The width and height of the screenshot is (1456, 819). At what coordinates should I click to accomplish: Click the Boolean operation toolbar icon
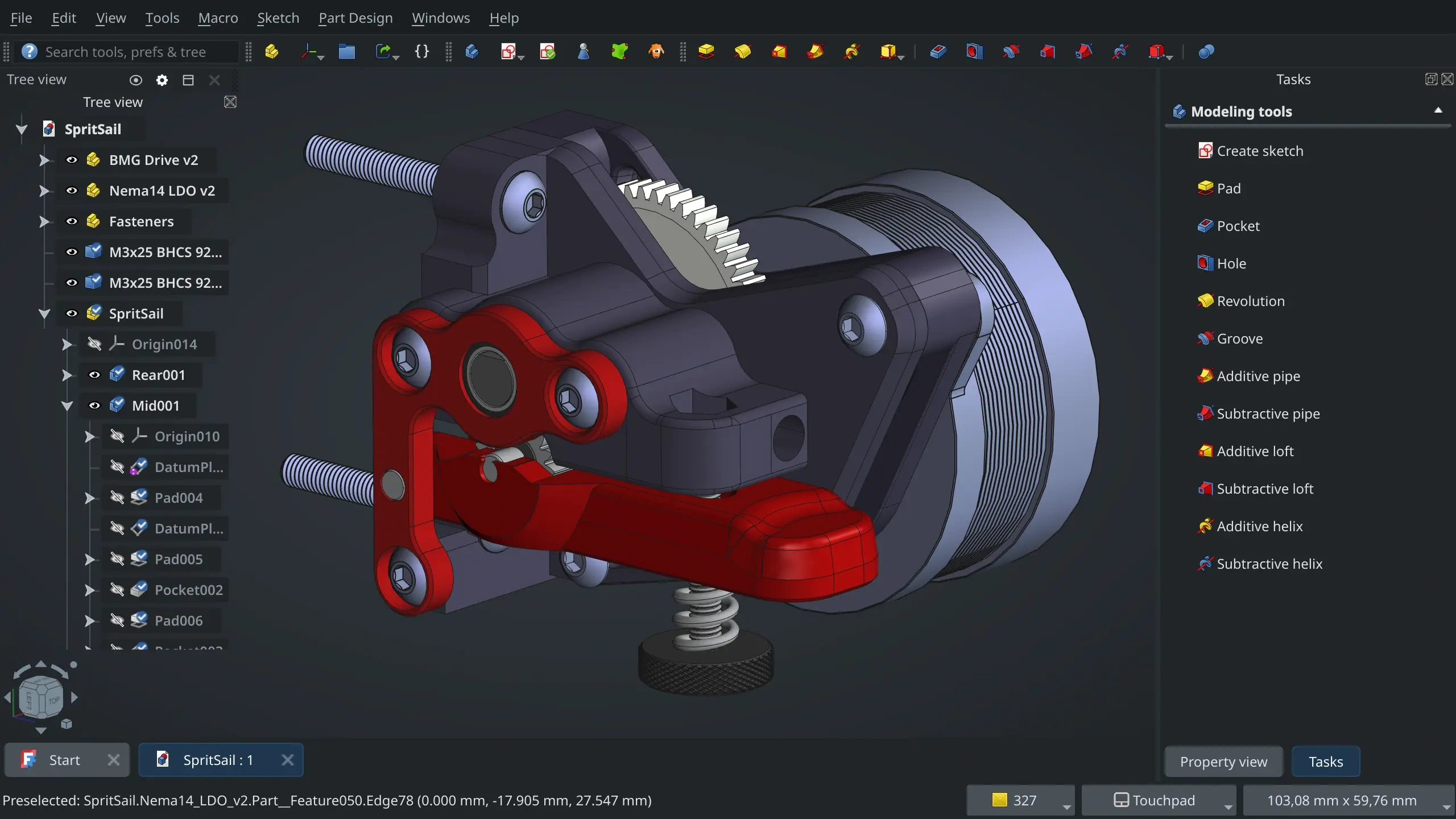(x=1206, y=52)
